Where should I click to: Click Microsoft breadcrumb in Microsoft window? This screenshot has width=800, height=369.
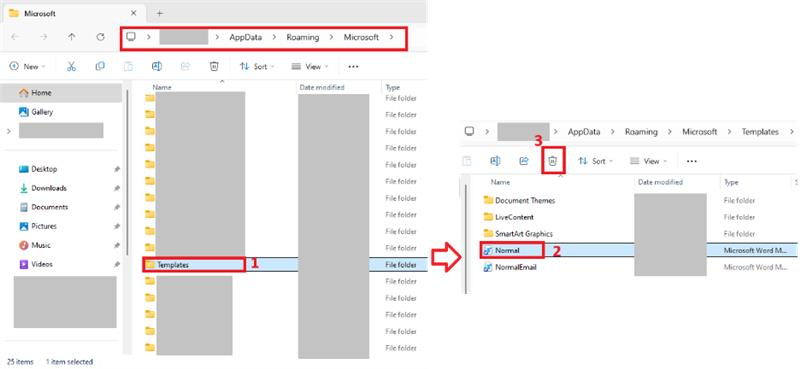(x=361, y=37)
